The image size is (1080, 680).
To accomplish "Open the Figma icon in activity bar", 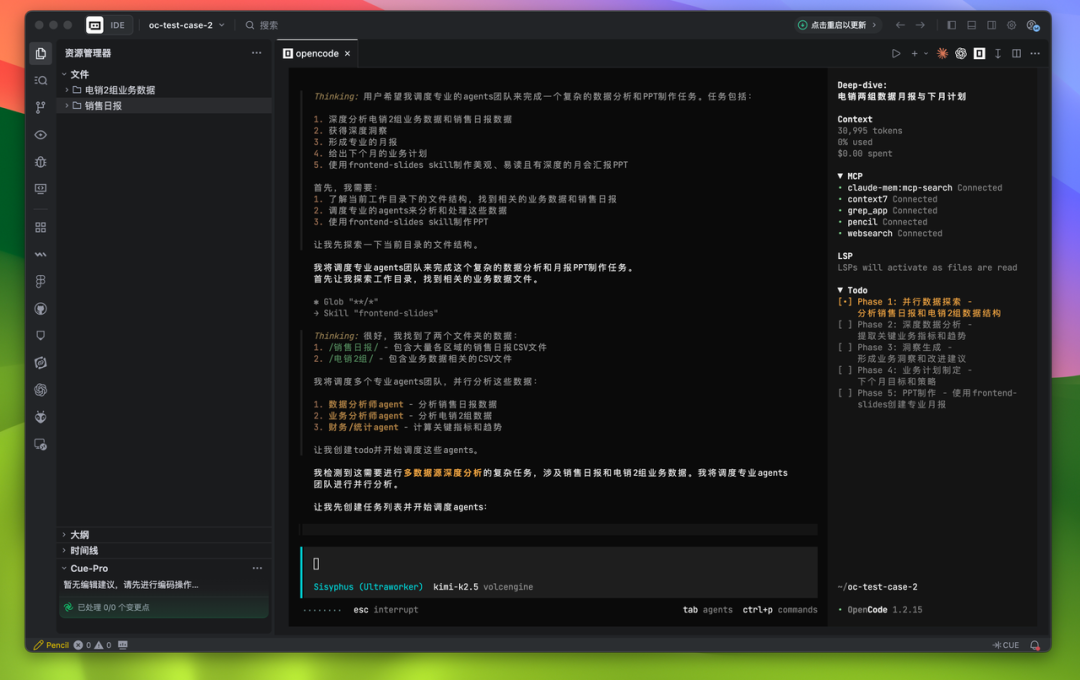I will click(x=41, y=282).
